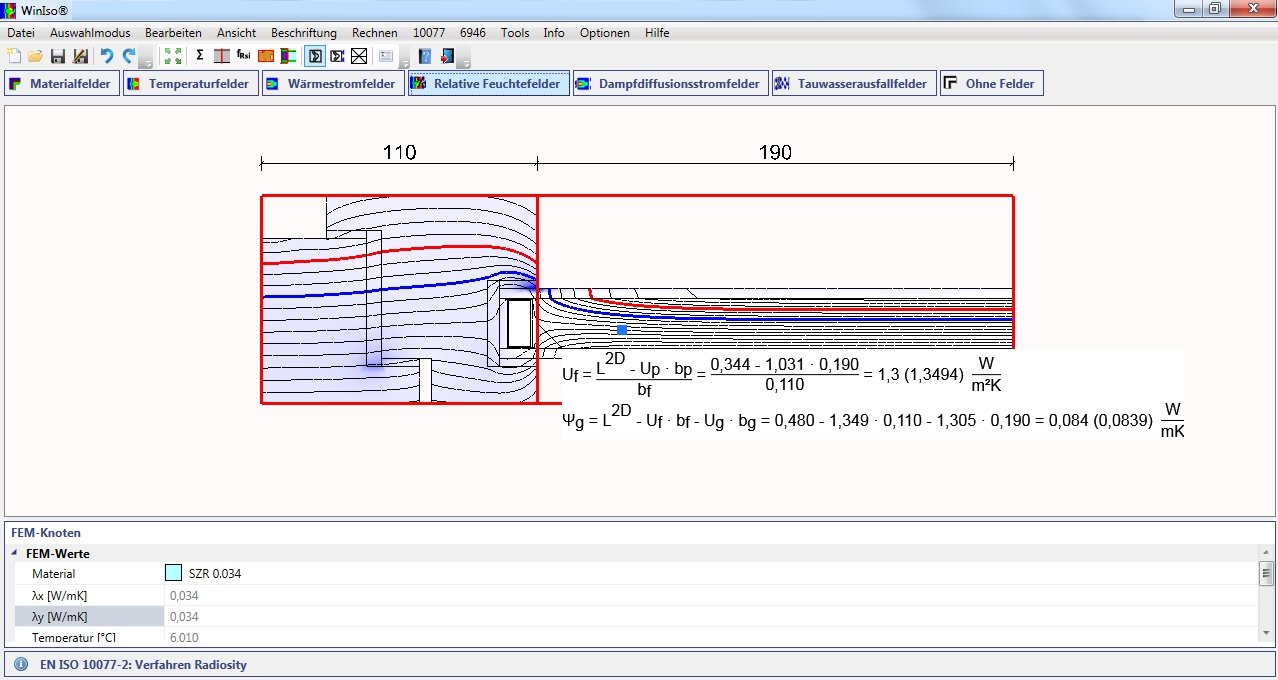Click the Wärmestromfelder button

(x=332, y=84)
